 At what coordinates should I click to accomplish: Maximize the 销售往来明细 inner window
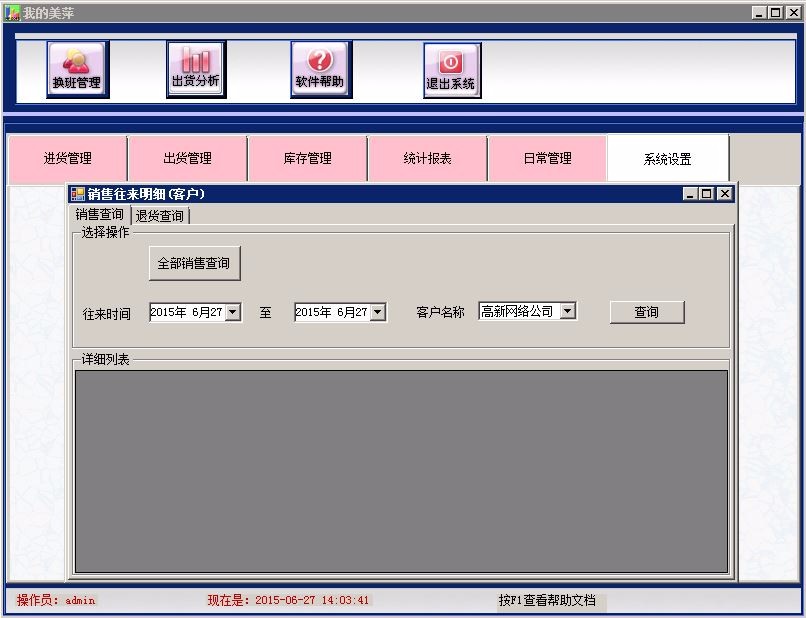(x=707, y=194)
